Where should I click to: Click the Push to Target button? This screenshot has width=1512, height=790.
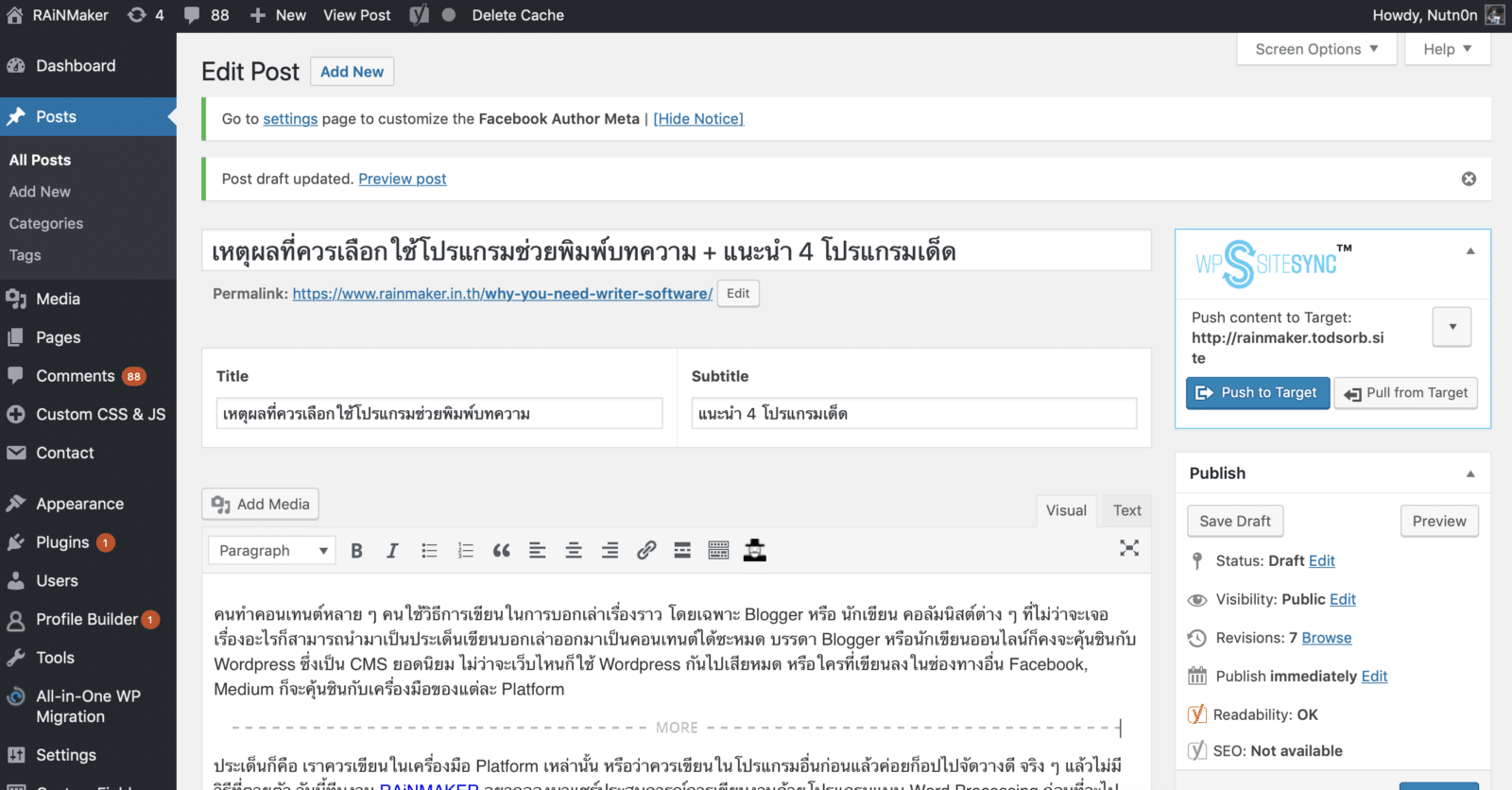coord(1257,393)
